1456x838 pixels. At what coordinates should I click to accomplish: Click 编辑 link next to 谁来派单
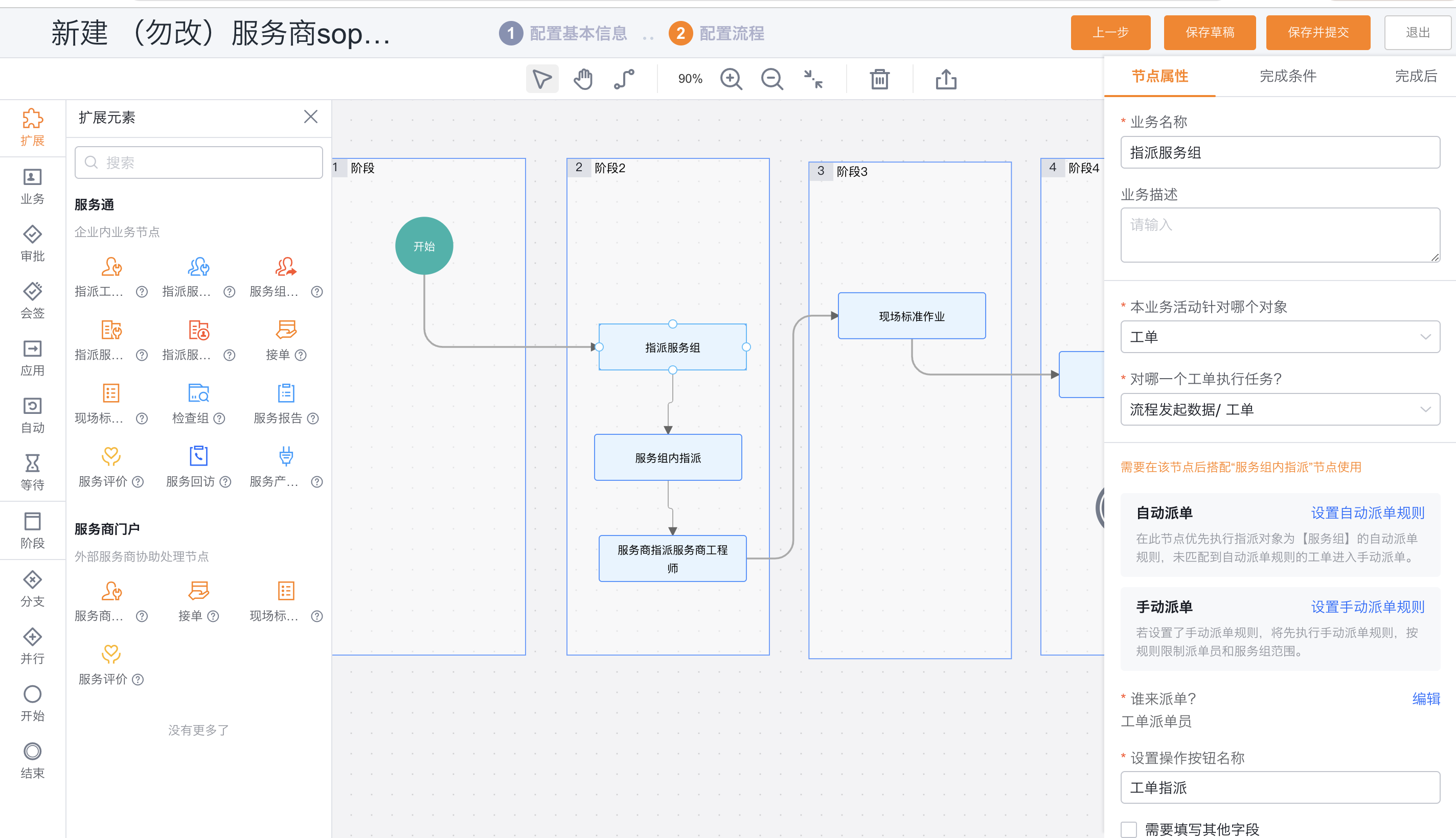pos(1426,699)
